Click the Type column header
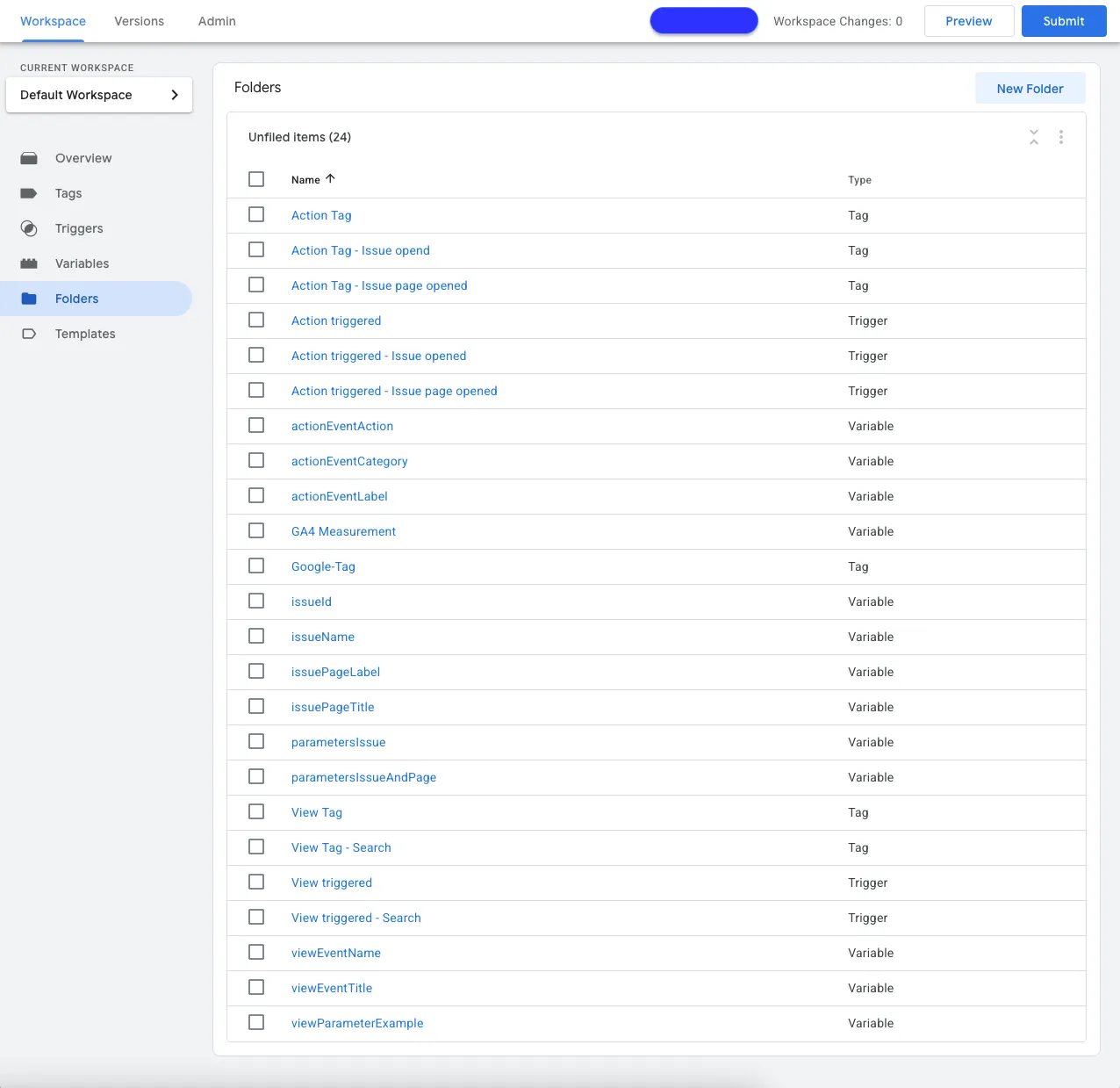Viewport: 1120px width, 1088px height. tap(859, 180)
